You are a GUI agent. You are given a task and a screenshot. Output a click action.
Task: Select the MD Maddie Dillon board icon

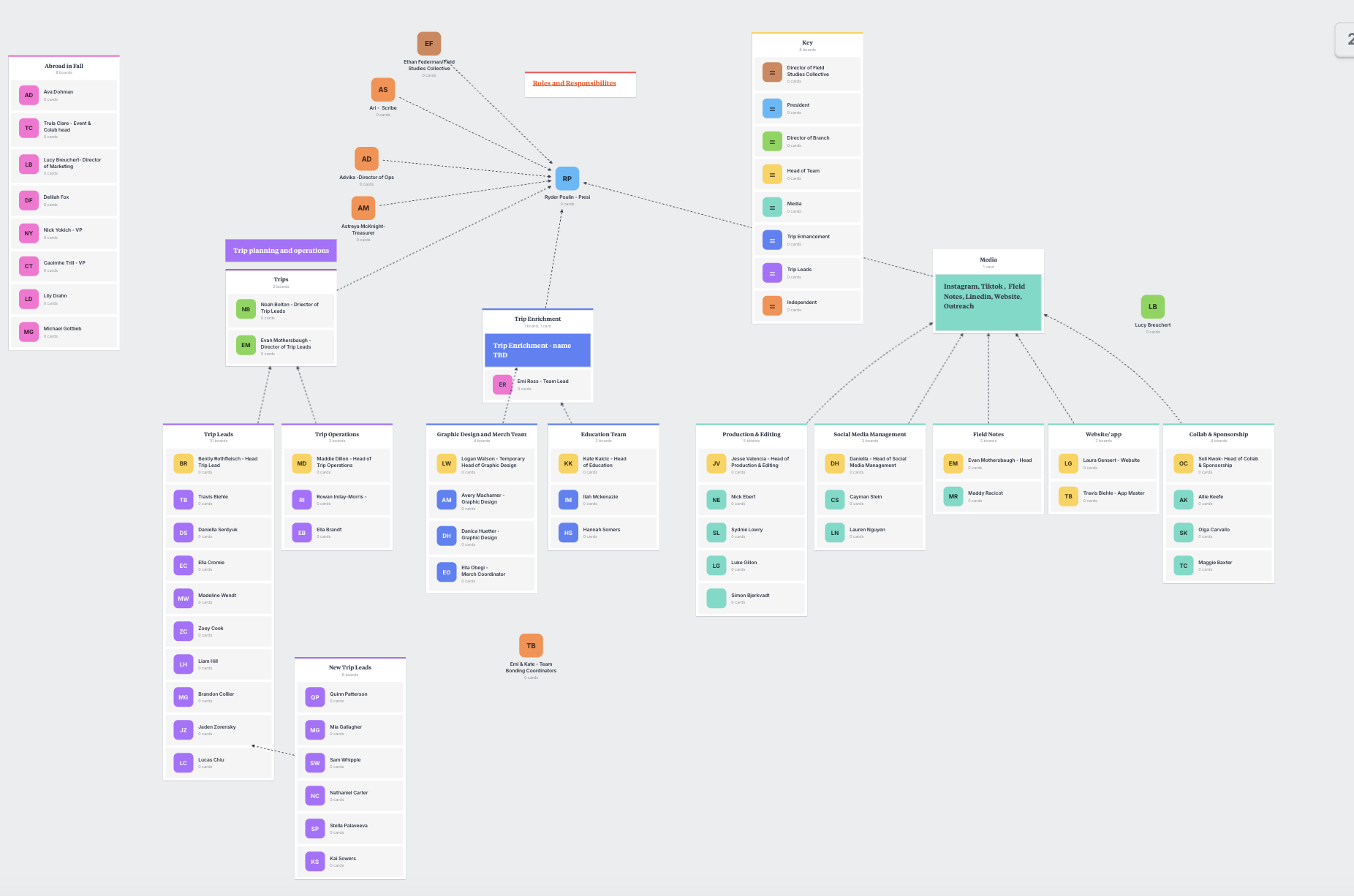click(x=302, y=463)
